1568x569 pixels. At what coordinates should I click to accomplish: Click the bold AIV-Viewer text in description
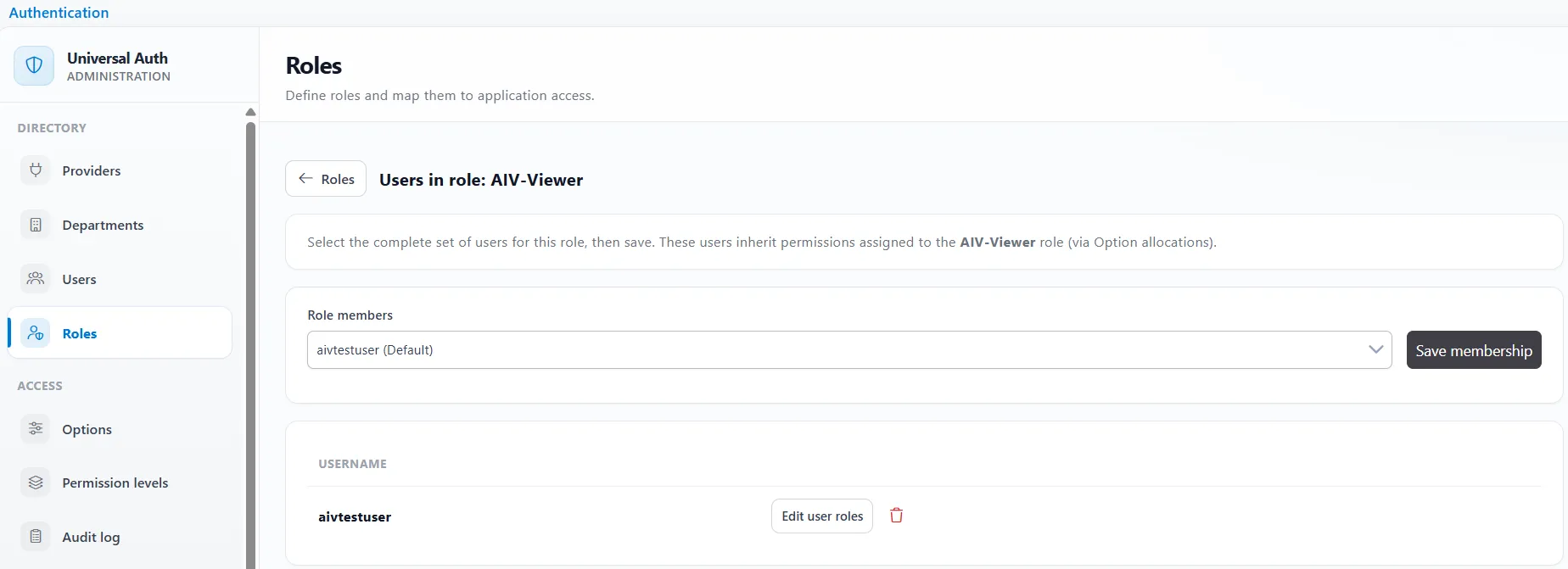click(997, 242)
